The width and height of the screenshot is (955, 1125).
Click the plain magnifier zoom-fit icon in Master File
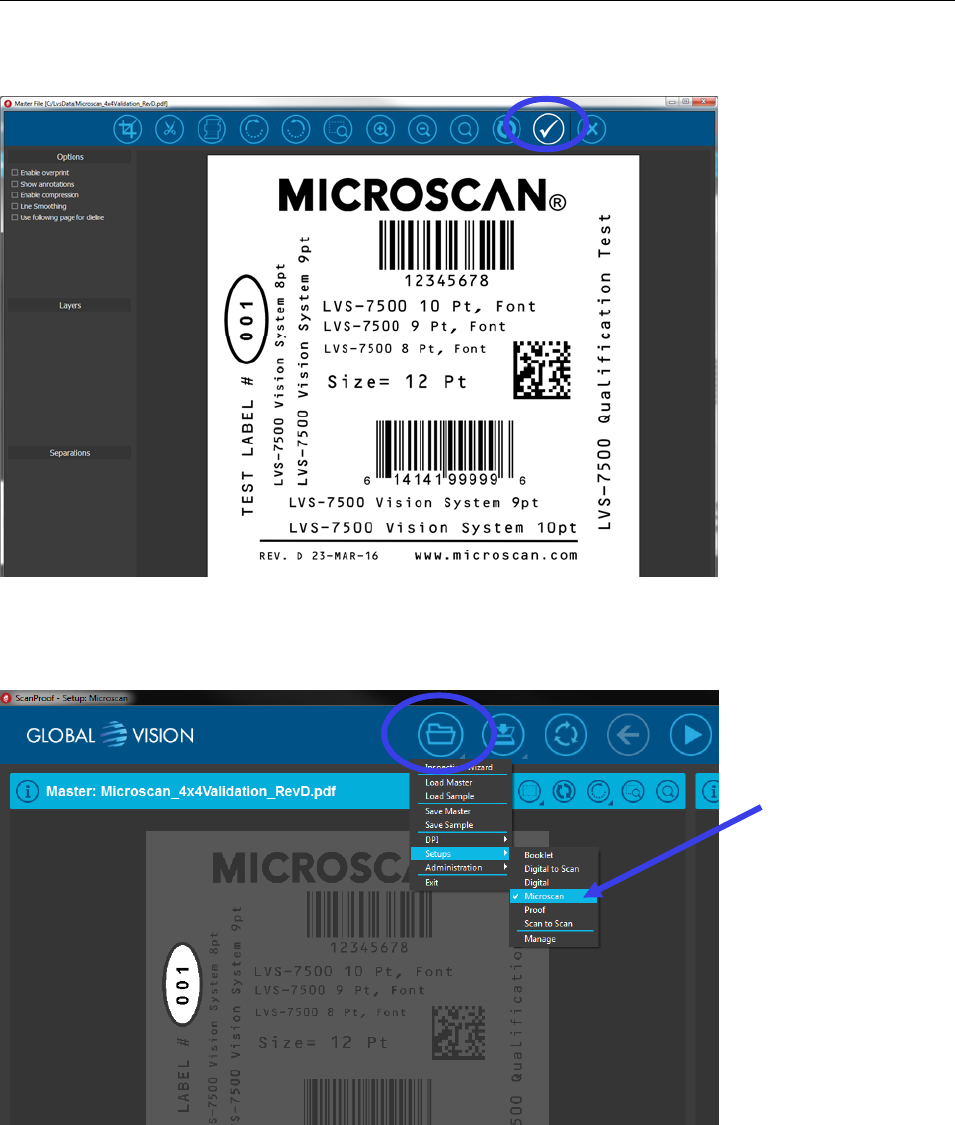465,129
